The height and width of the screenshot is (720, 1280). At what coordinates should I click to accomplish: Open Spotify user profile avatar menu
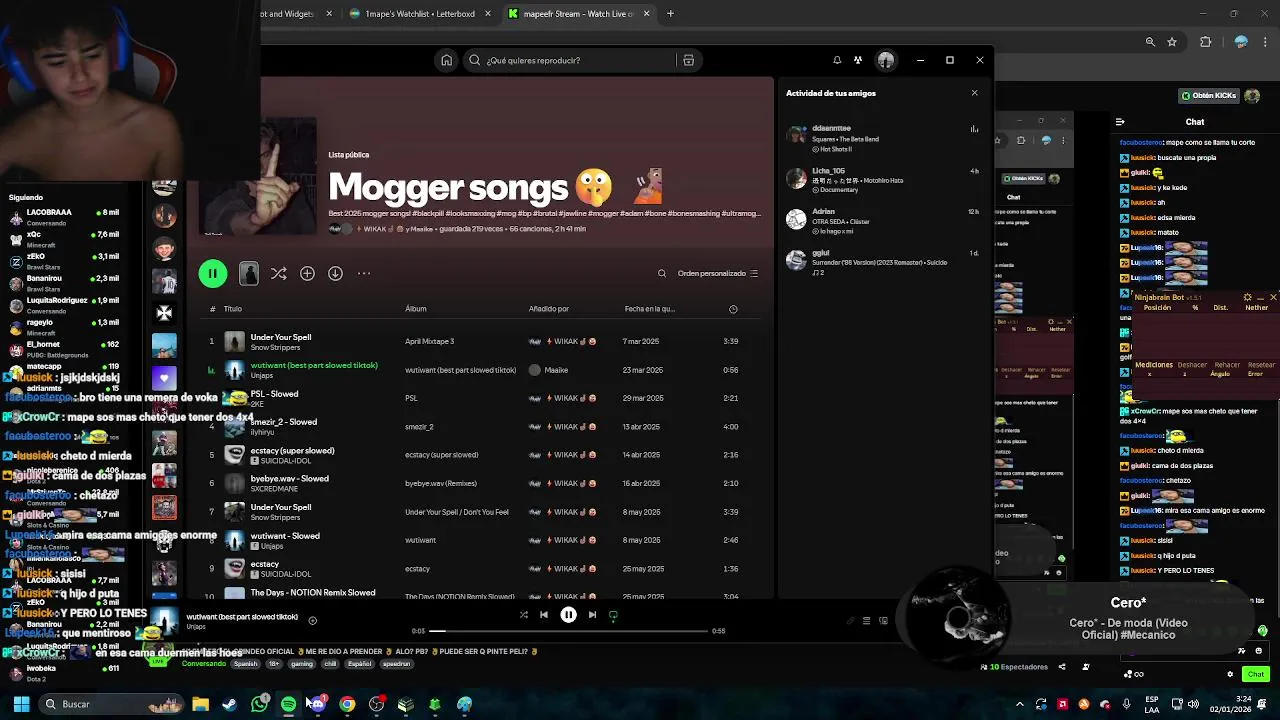(886, 60)
